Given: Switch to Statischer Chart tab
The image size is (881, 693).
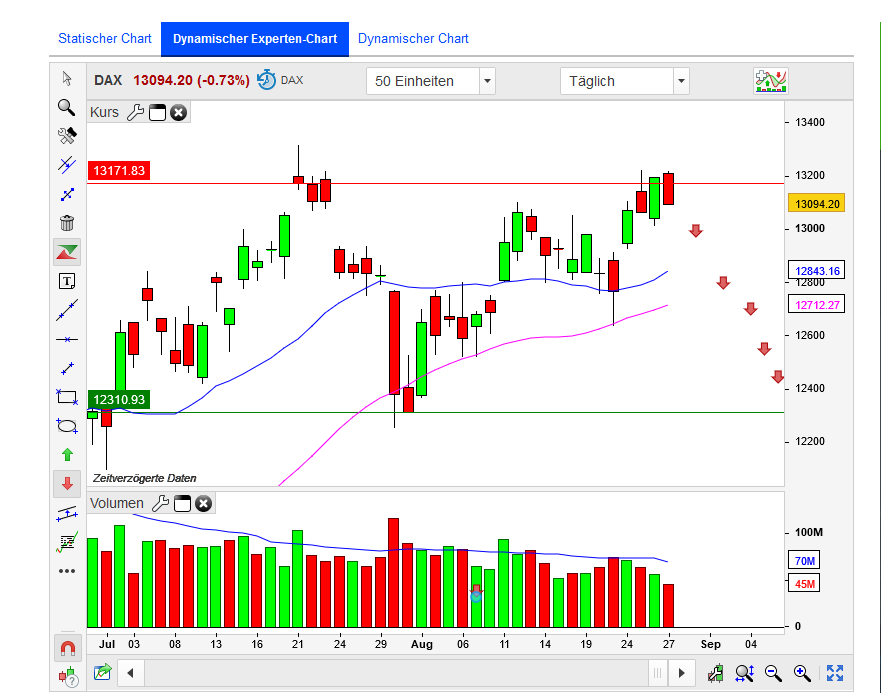Looking at the screenshot, I should tap(105, 38).
